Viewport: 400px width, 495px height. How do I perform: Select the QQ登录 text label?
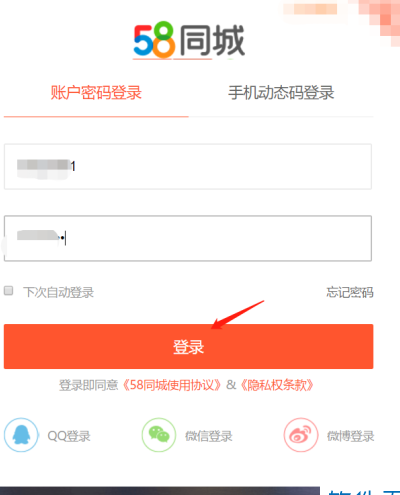(69, 436)
